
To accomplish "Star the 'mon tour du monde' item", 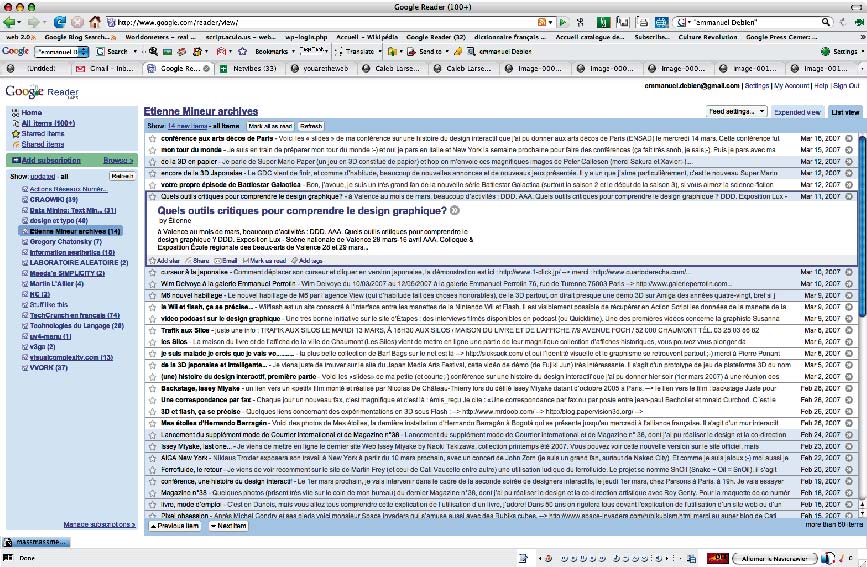I will coord(152,150).
